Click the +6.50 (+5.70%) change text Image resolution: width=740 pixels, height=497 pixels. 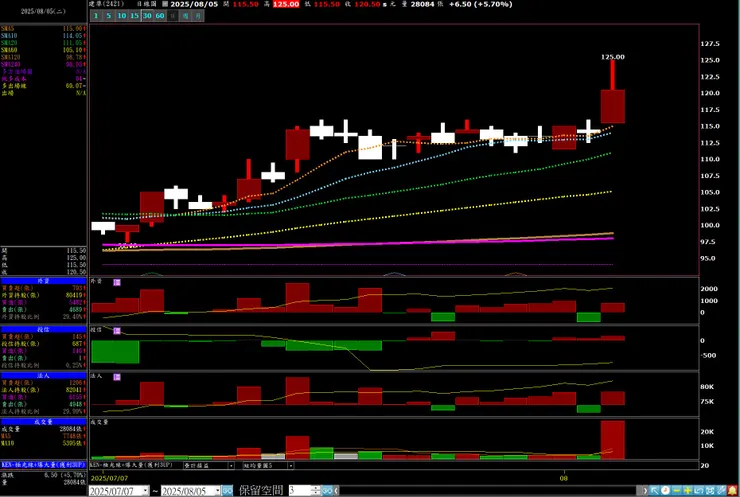480,4
